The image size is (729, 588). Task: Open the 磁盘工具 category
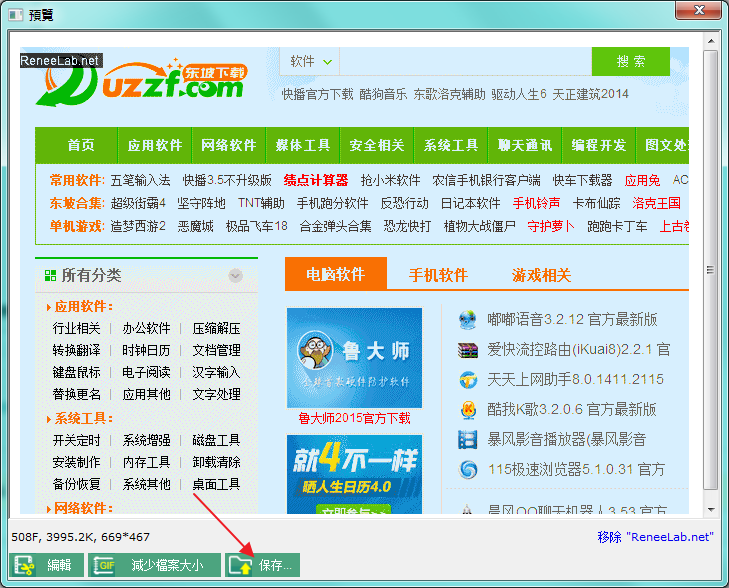(217, 440)
